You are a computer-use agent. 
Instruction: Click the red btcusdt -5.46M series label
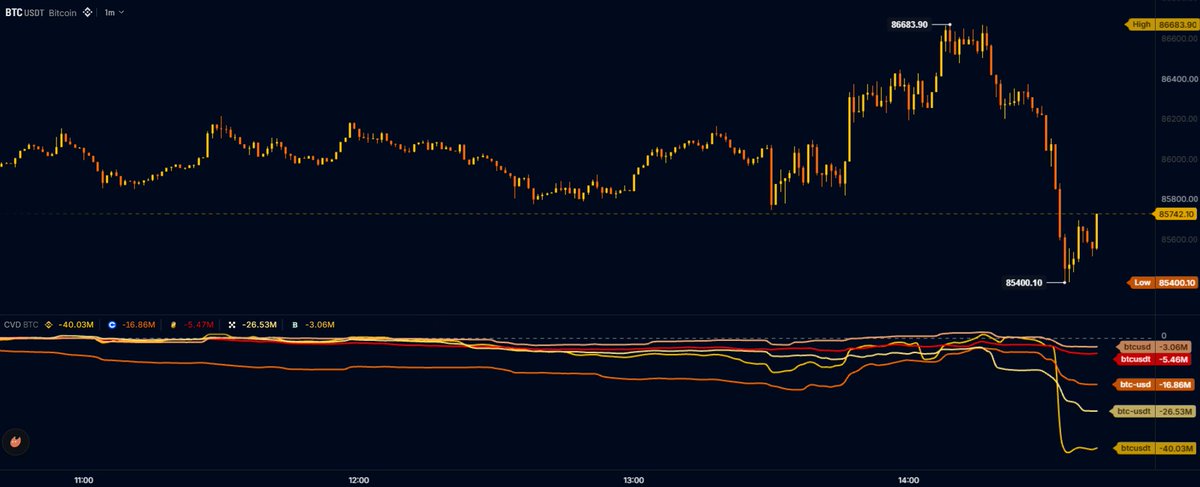click(x=1154, y=358)
